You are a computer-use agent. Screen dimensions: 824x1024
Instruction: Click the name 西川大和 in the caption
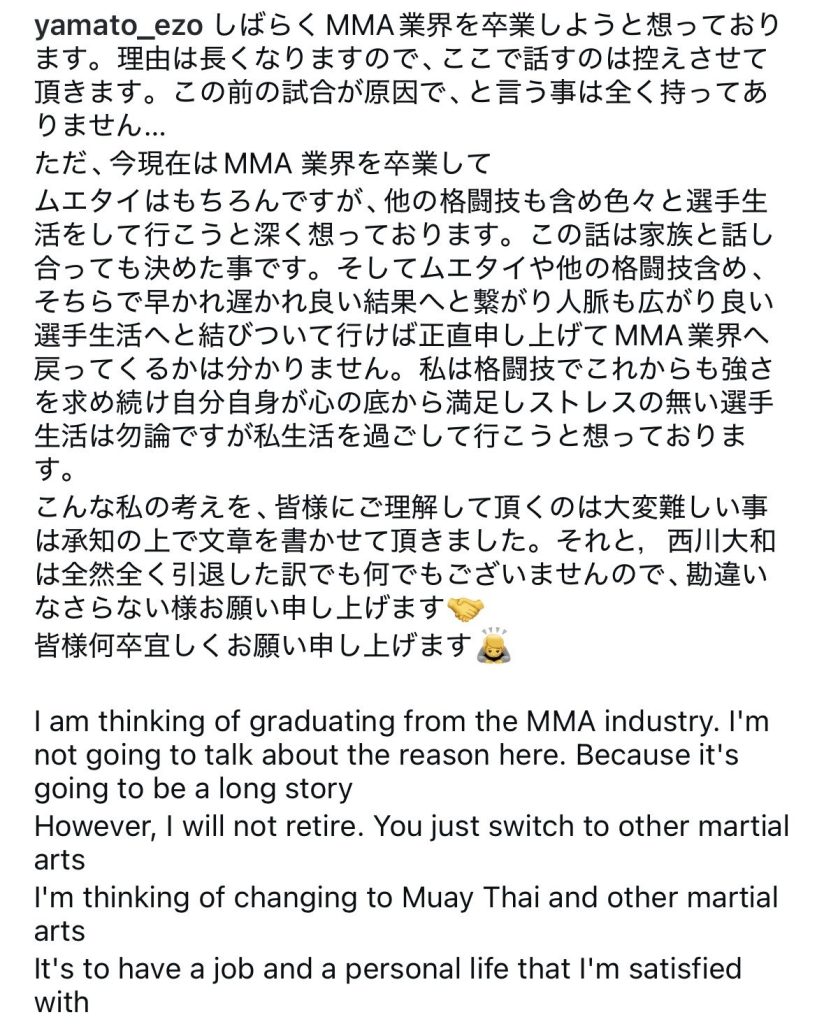point(721,541)
